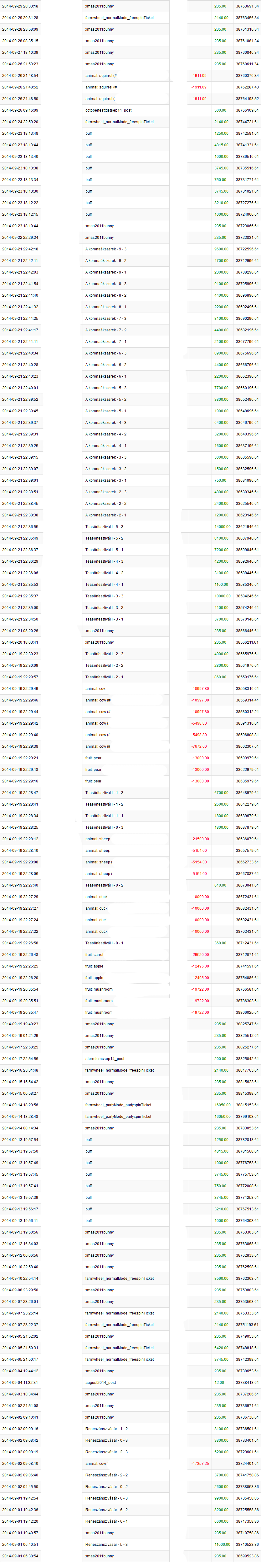Click the Teasörfesztivál I - 2 - 3 cell
The width and height of the screenshot is (261, 1568).
pyautogui.click(x=104, y=654)
